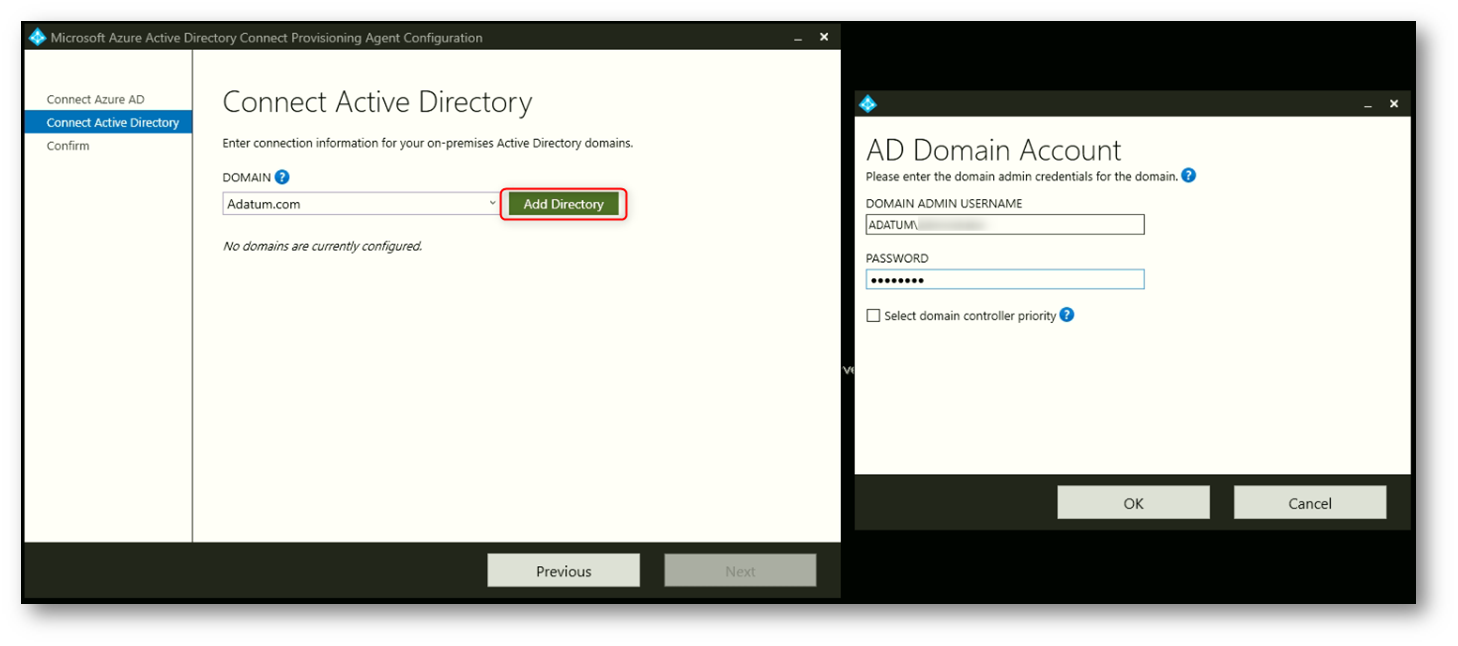Confirm credentials with the OK button

pyautogui.click(x=1133, y=503)
